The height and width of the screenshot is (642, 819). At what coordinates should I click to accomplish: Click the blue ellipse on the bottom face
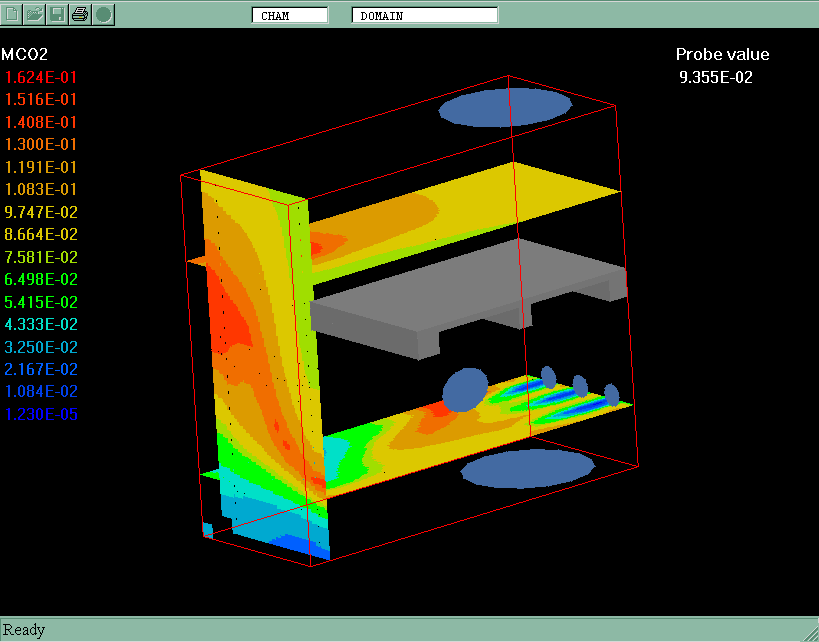tap(527, 468)
